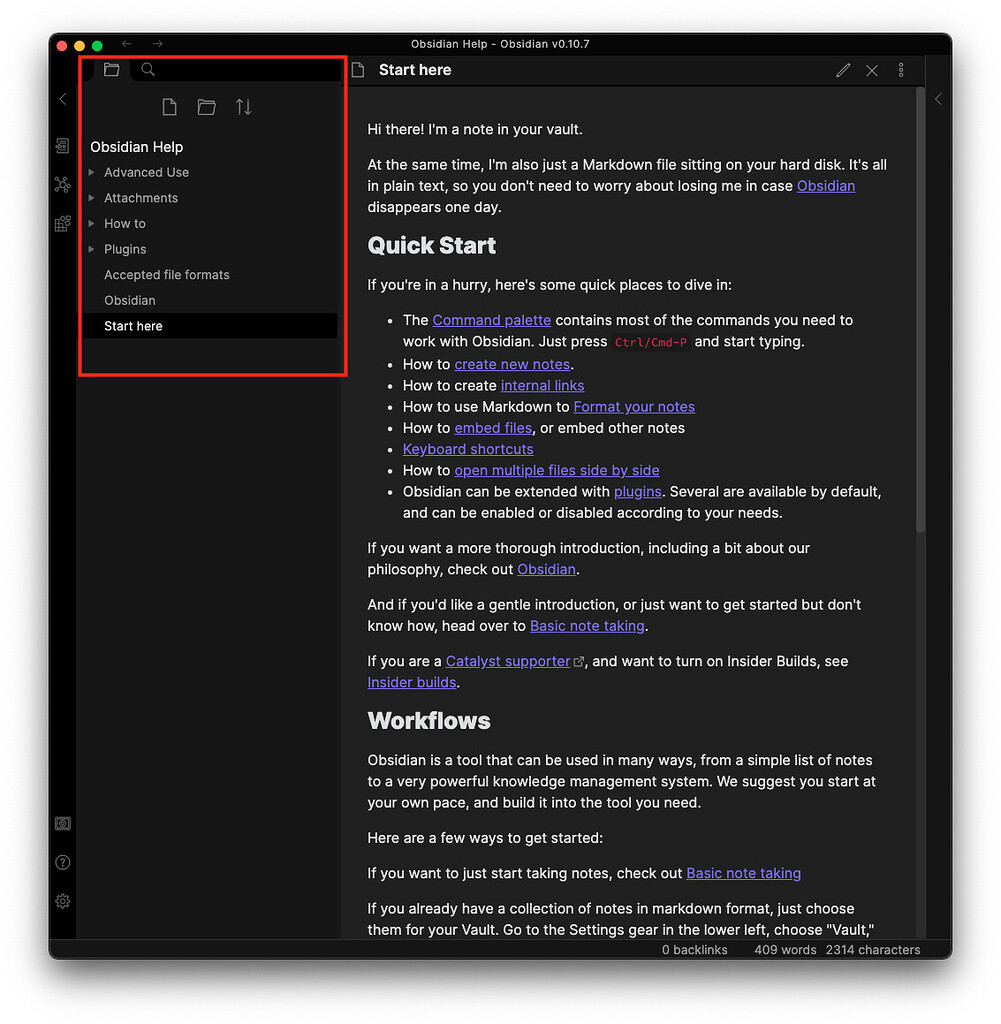Create a new note

[x=169, y=106]
